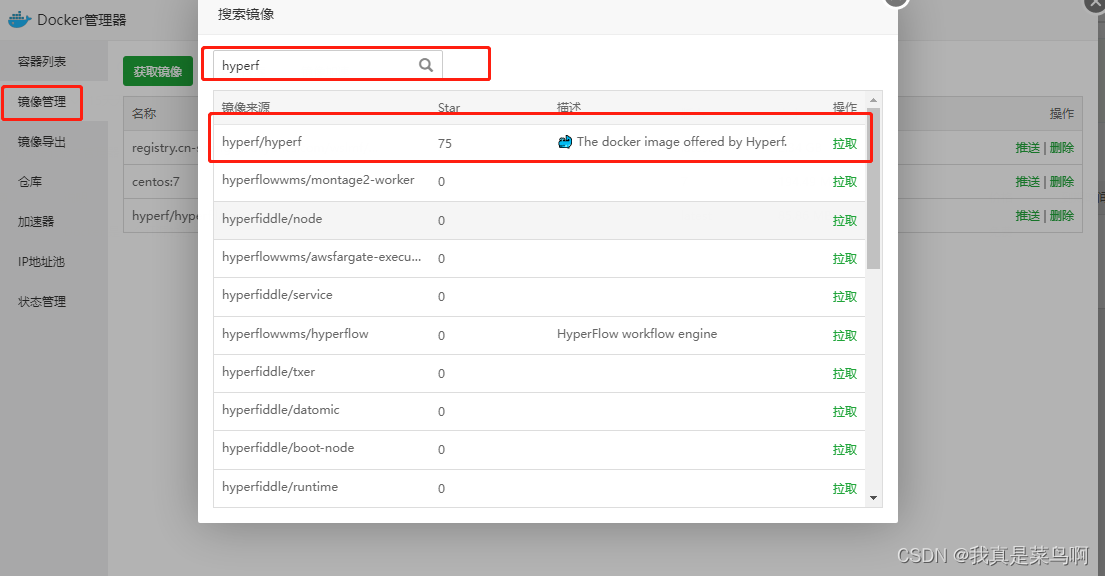Click the hyperfiddle/node name
The image size is (1105, 576).
coord(272,219)
